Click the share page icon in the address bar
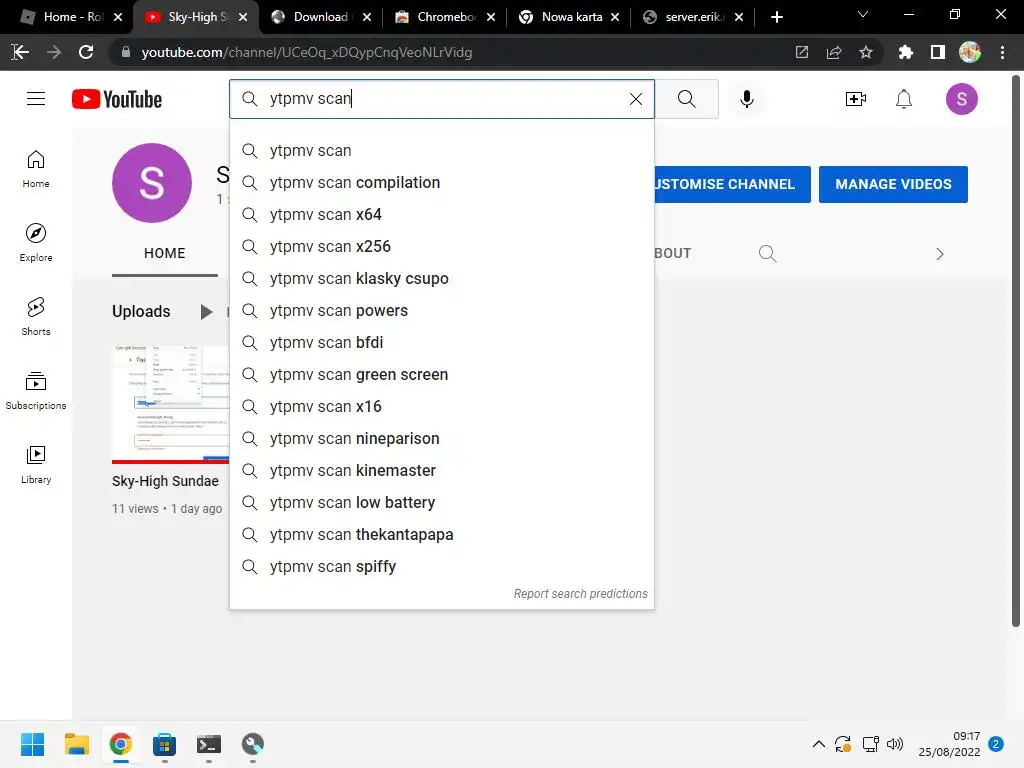This screenshot has width=1024, height=768. pos(834,52)
